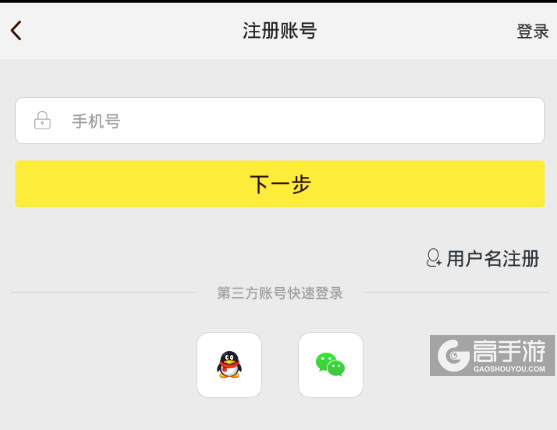This screenshot has width=557, height=430.
Task: Log in with the QQ penguin icon
Action: click(229, 364)
